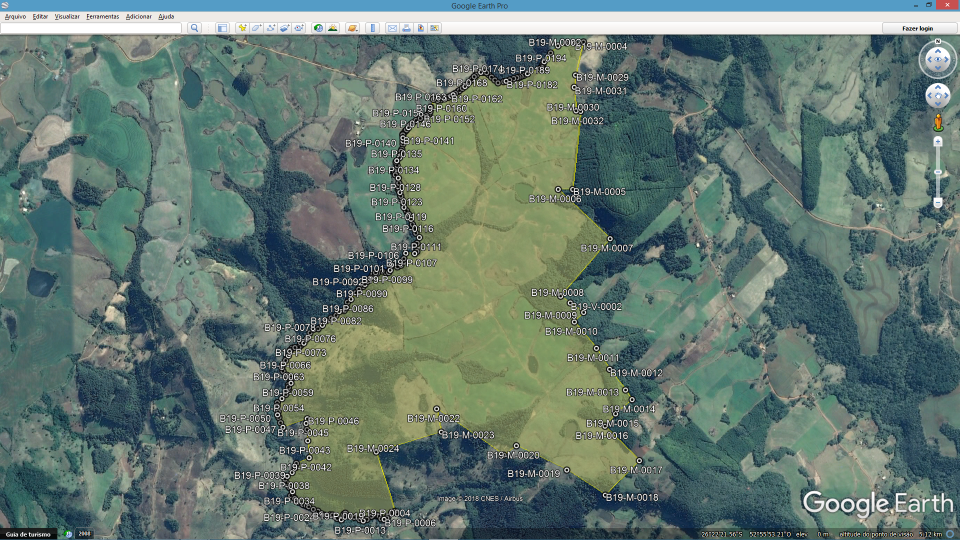Screen dimensions: 960x540
Task: Click the Print icon
Action: (406, 28)
